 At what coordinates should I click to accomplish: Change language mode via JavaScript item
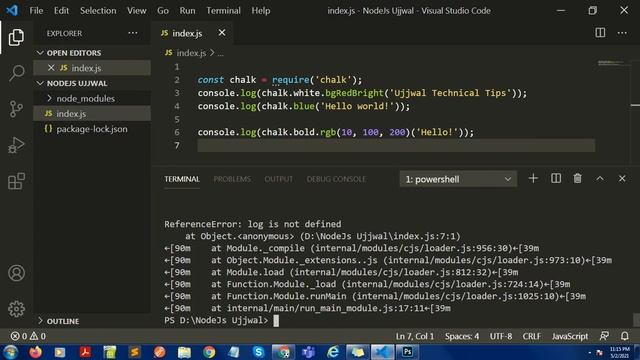(x=570, y=336)
